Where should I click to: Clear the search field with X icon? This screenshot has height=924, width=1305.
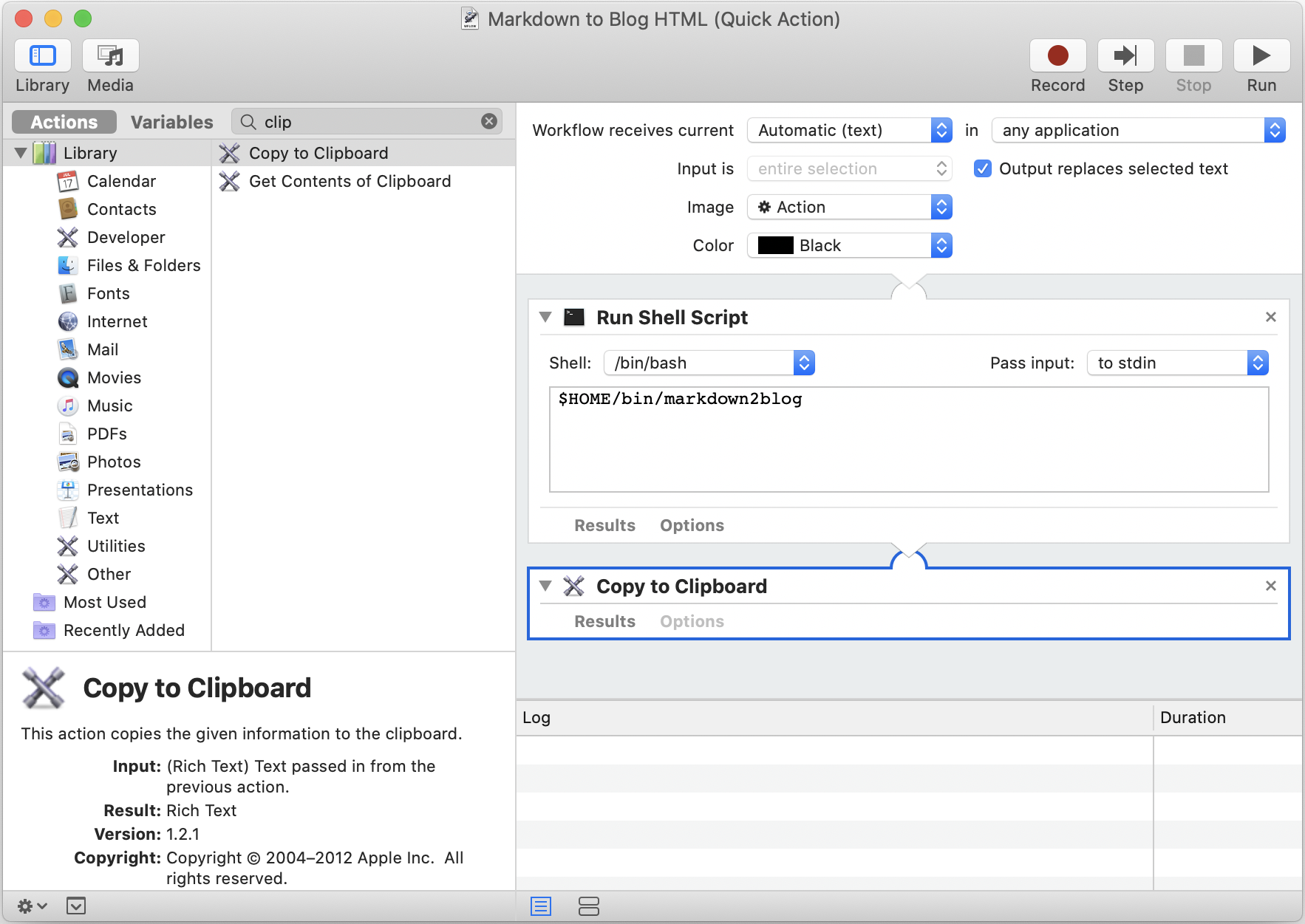click(x=489, y=122)
